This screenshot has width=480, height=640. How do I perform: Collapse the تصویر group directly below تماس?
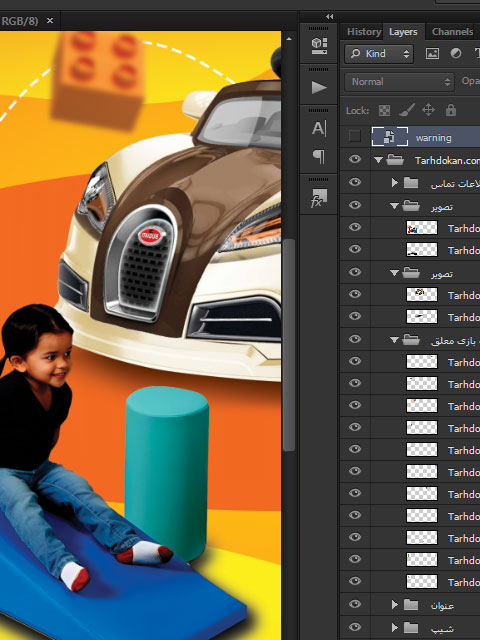click(394, 207)
